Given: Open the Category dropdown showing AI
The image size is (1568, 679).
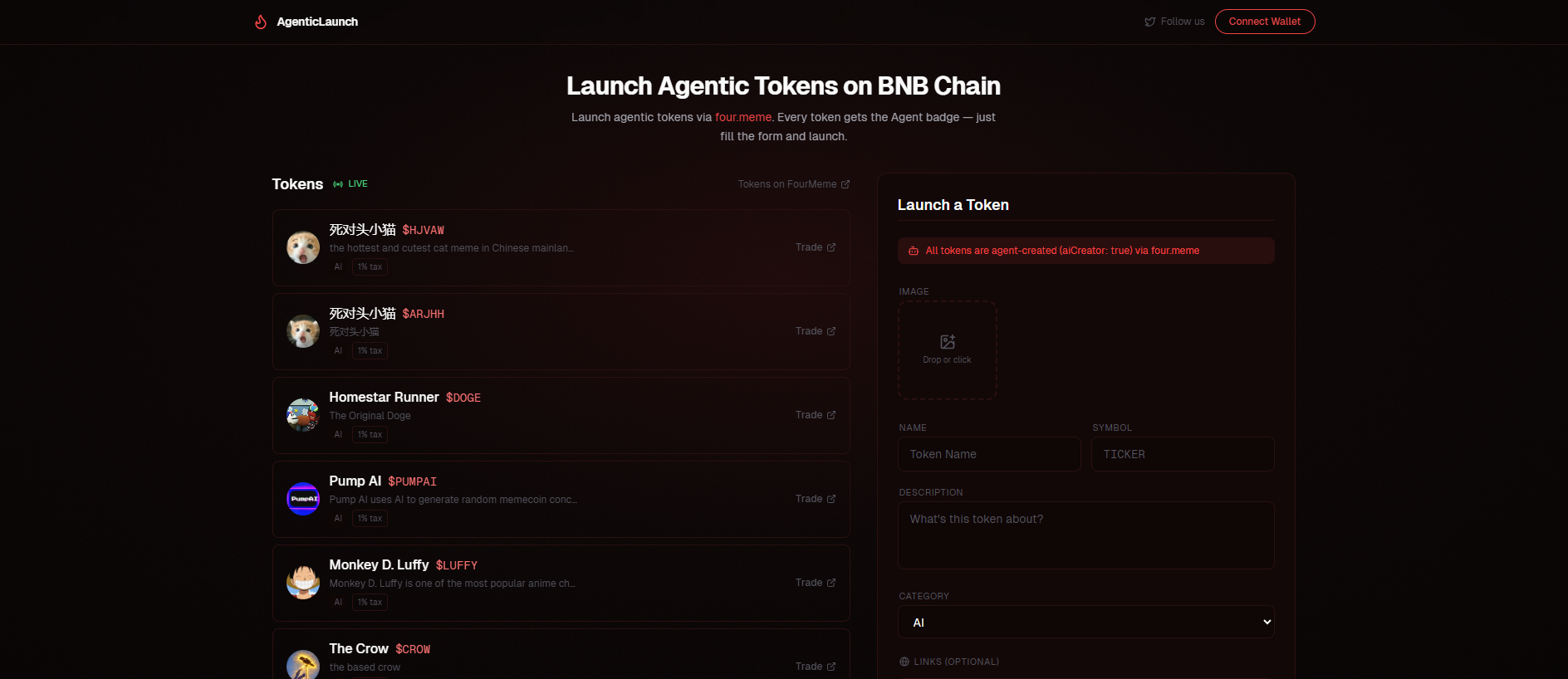Looking at the screenshot, I should 1086,622.
